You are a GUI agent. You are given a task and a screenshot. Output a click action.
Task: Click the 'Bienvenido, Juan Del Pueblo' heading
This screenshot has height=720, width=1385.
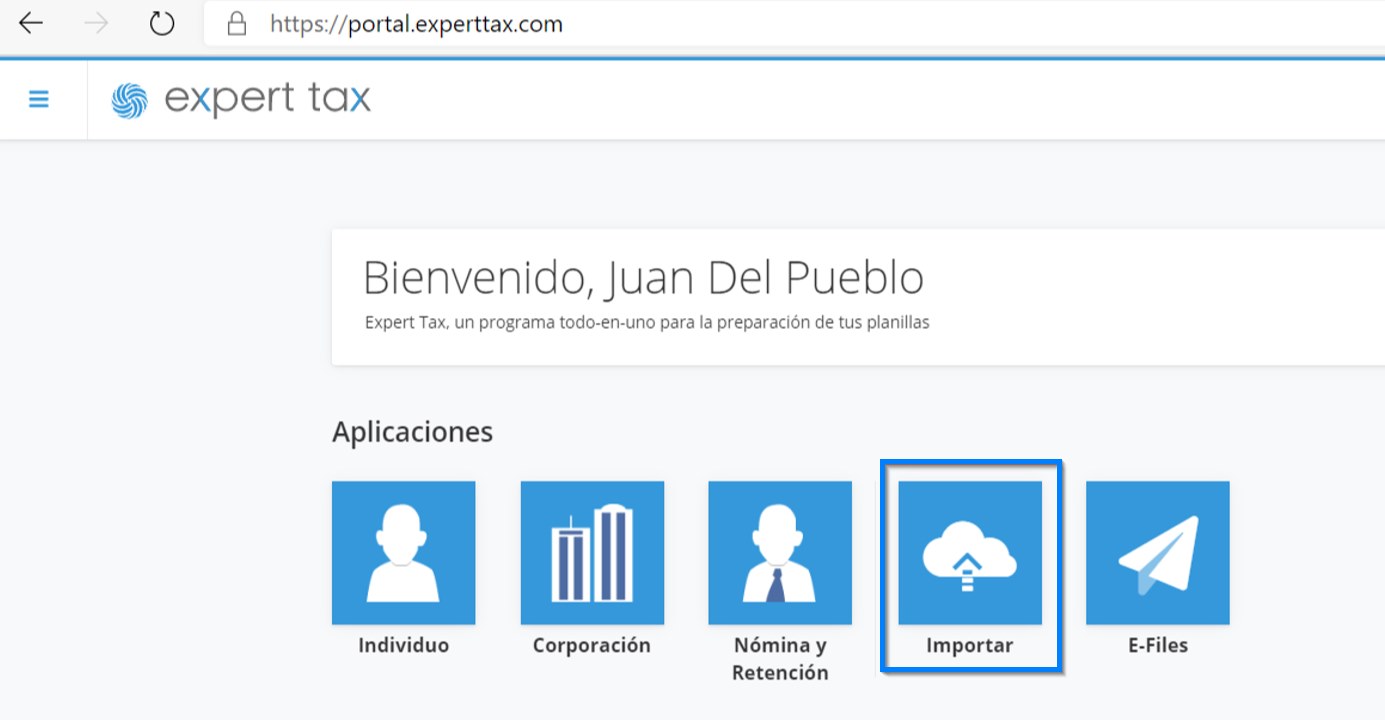(643, 277)
